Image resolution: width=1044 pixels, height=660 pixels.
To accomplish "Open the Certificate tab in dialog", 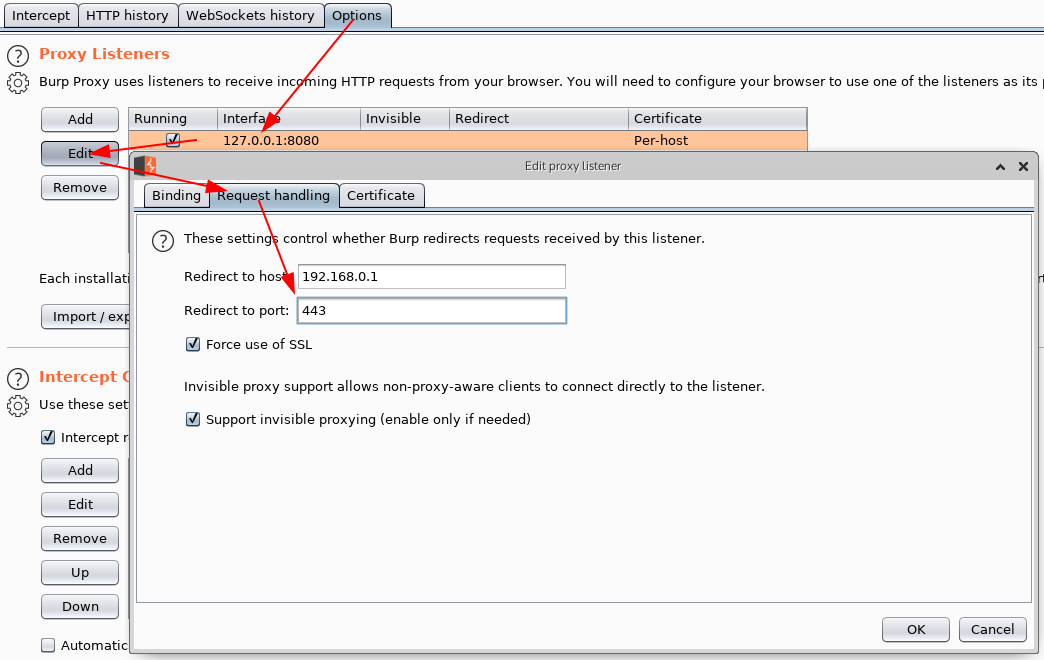I will [x=380, y=196].
